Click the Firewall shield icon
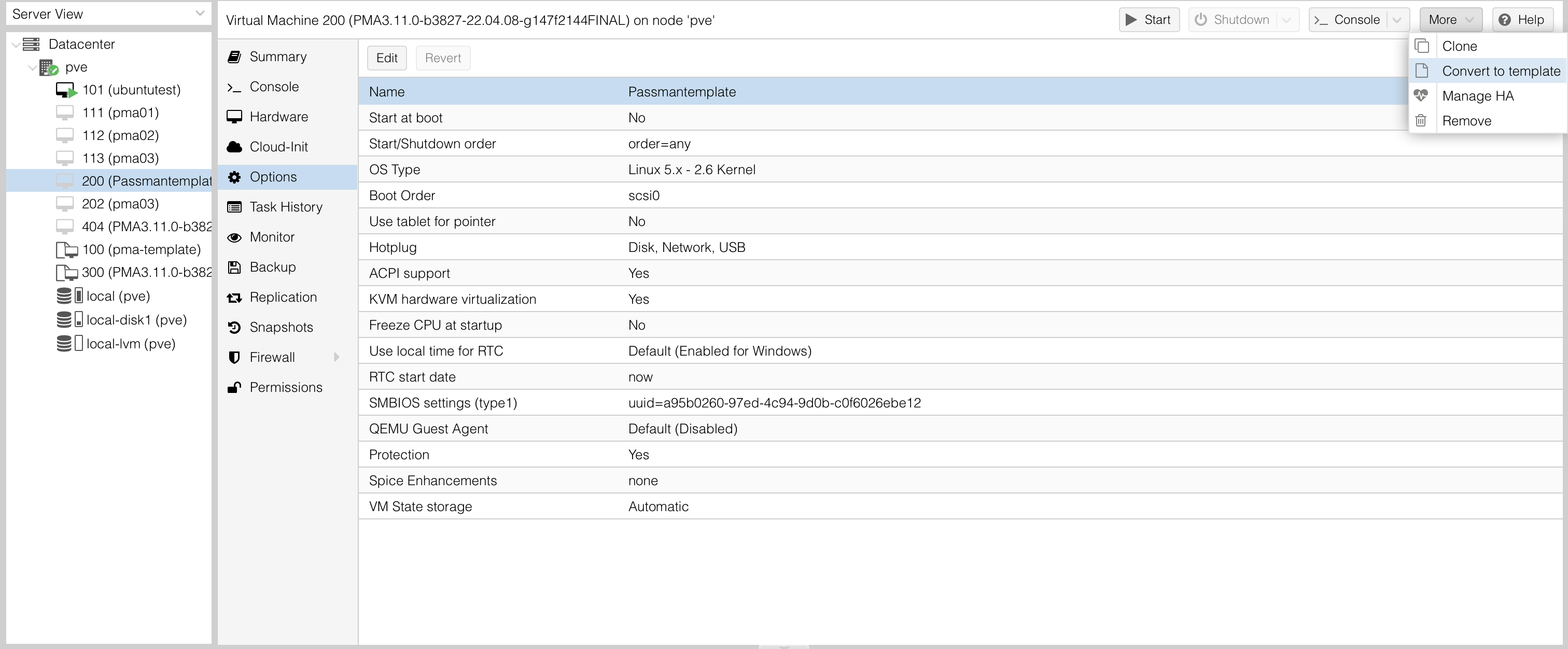This screenshot has height=649, width=1568. (234, 357)
